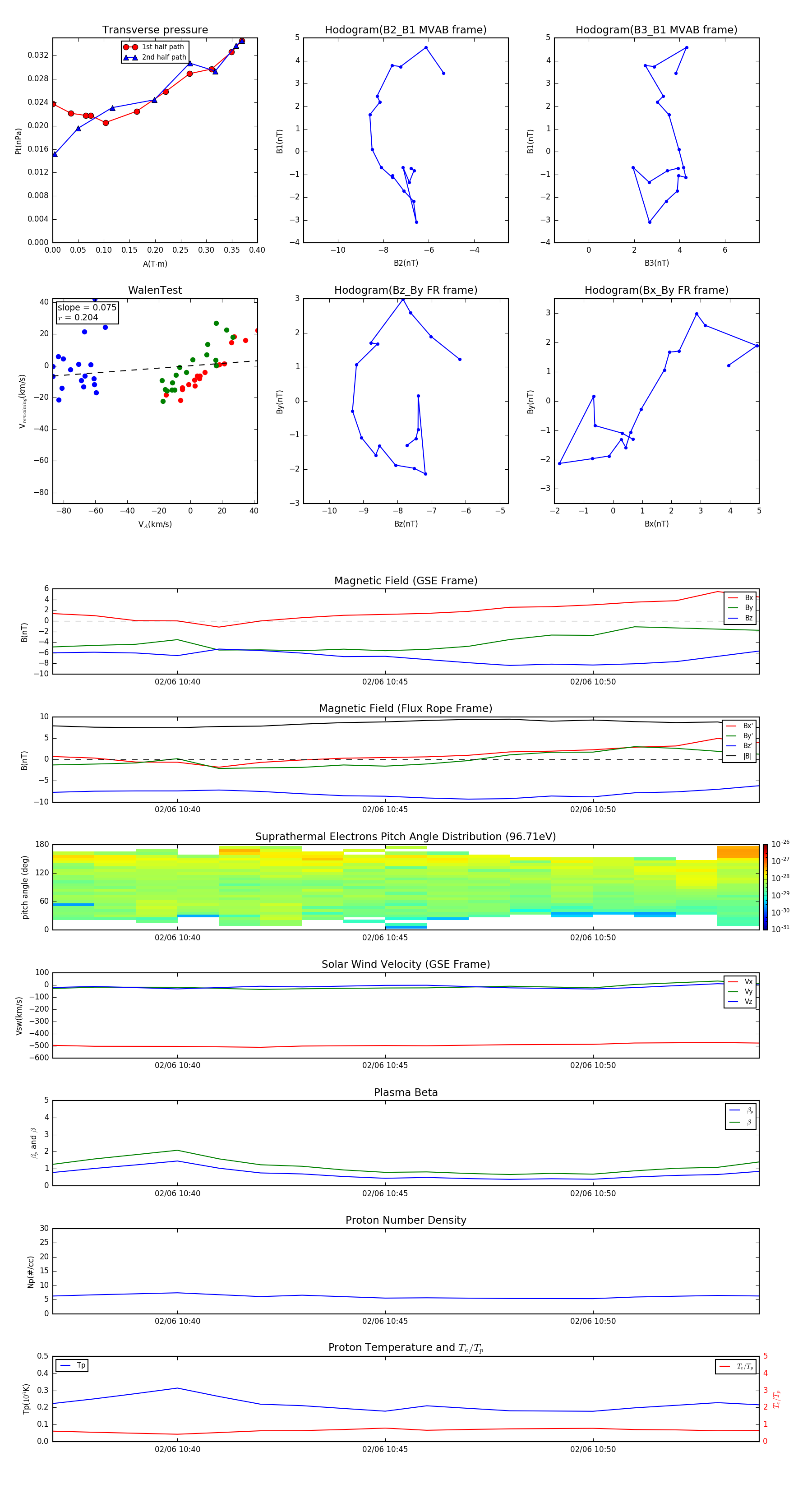The image size is (812, 1489).
Task: Click the Vz entry in velocity legend
Action: (x=740, y=1002)
